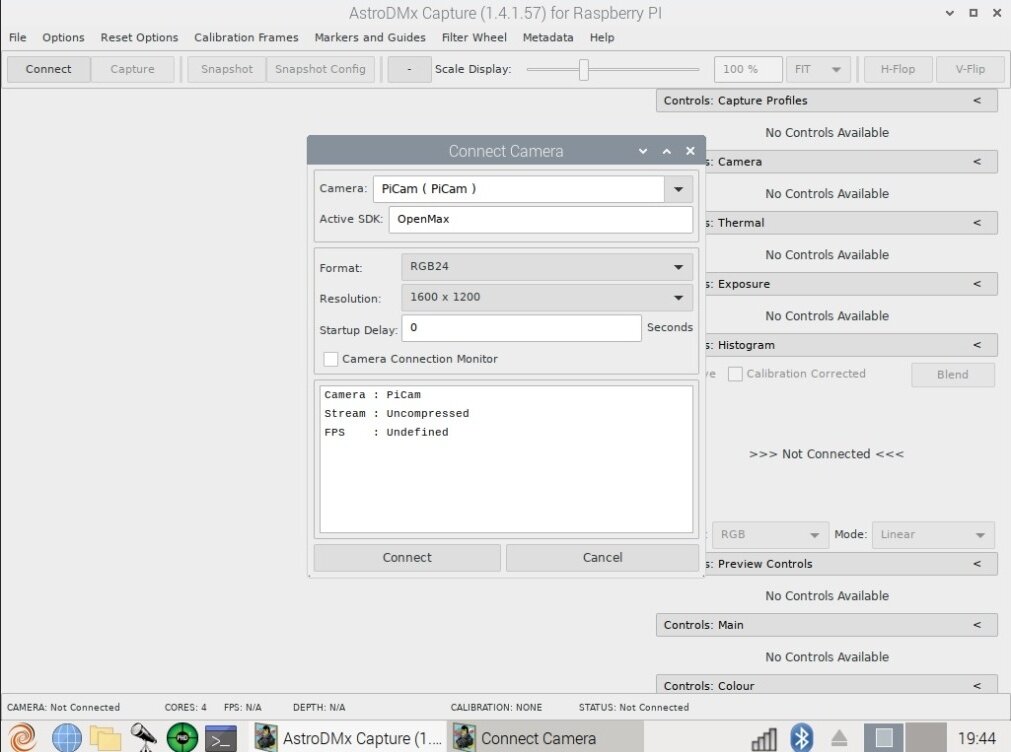The image size is (1011, 752).
Task: Open Snapshot Config from toolbar
Action: (320, 69)
